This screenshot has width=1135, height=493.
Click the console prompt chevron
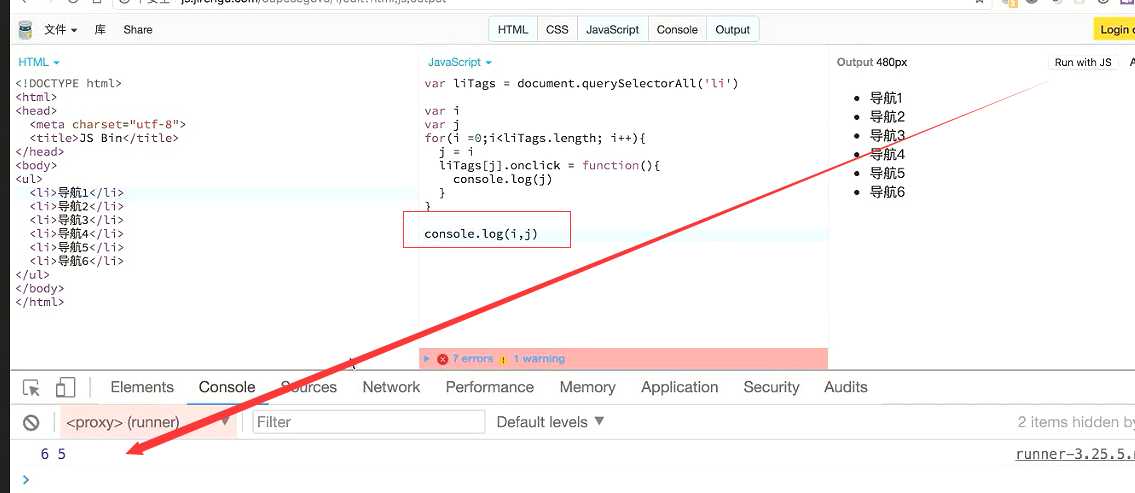(27, 479)
